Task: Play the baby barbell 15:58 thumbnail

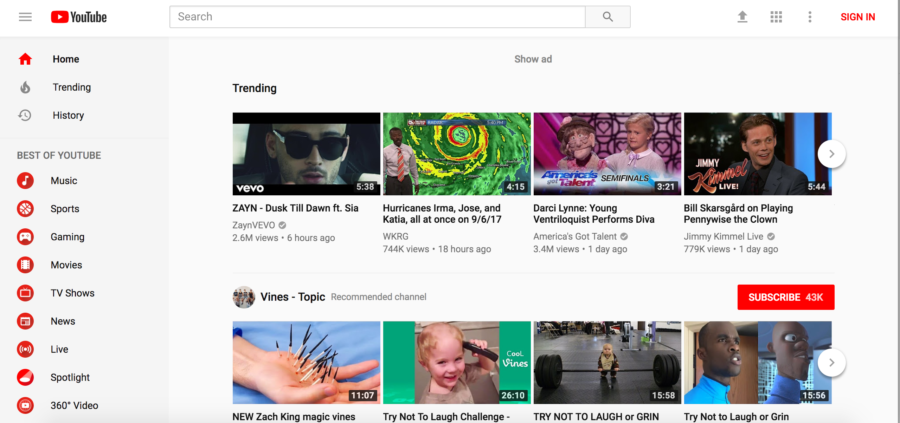Action: click(x=607, y=363)
